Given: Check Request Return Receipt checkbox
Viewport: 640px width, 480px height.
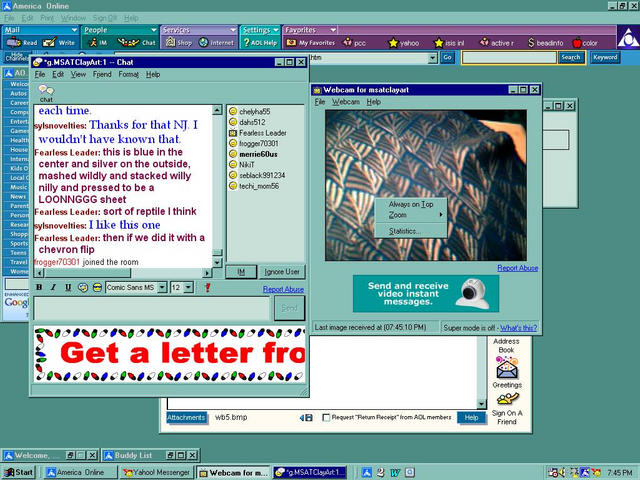Looking at the screenshot, I should (326, 418).
